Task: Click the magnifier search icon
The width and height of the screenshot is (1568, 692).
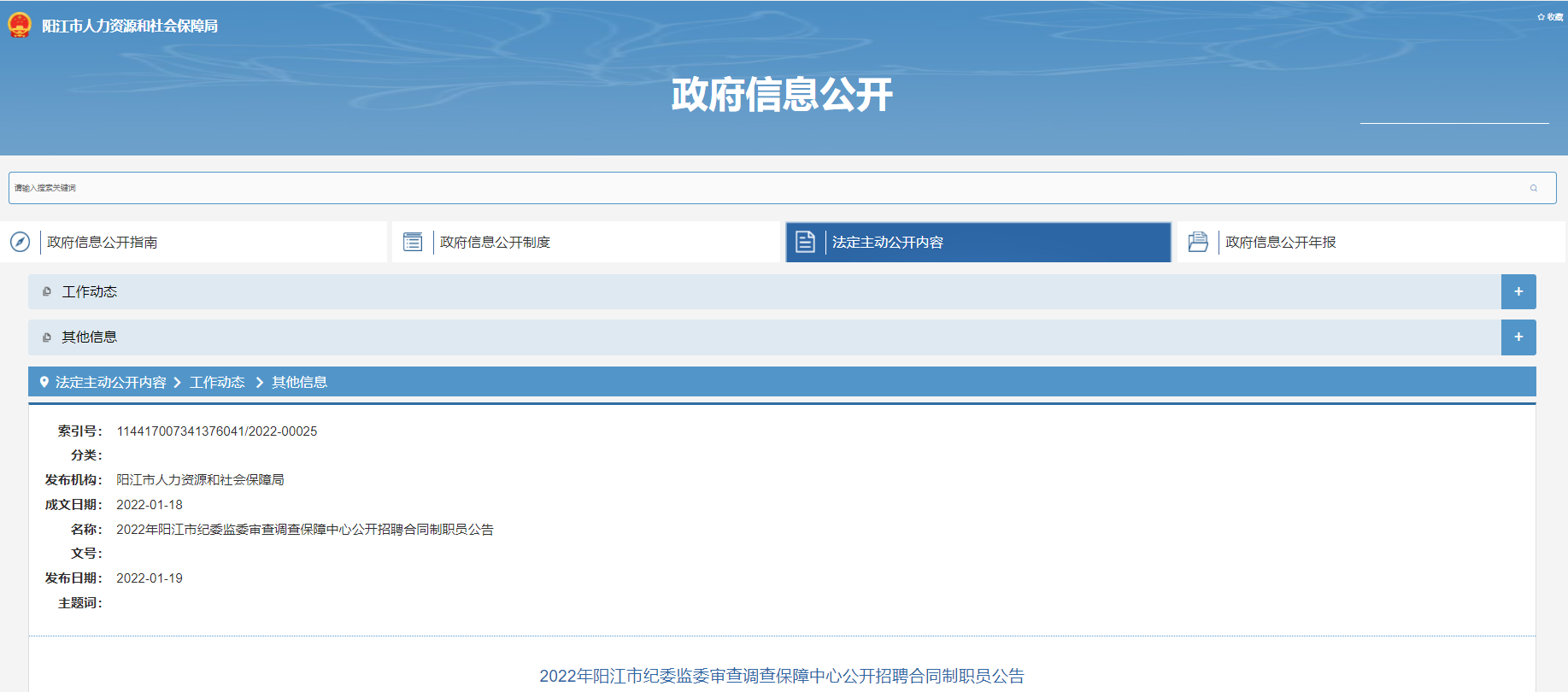Action: click(1534, 188)
